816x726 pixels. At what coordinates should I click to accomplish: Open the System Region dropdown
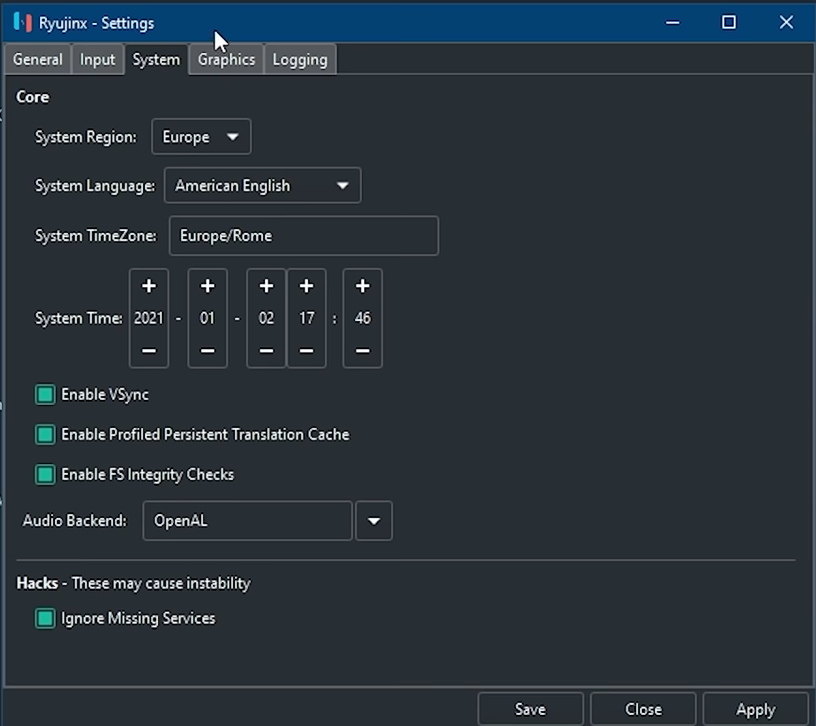tap(201, 137)
